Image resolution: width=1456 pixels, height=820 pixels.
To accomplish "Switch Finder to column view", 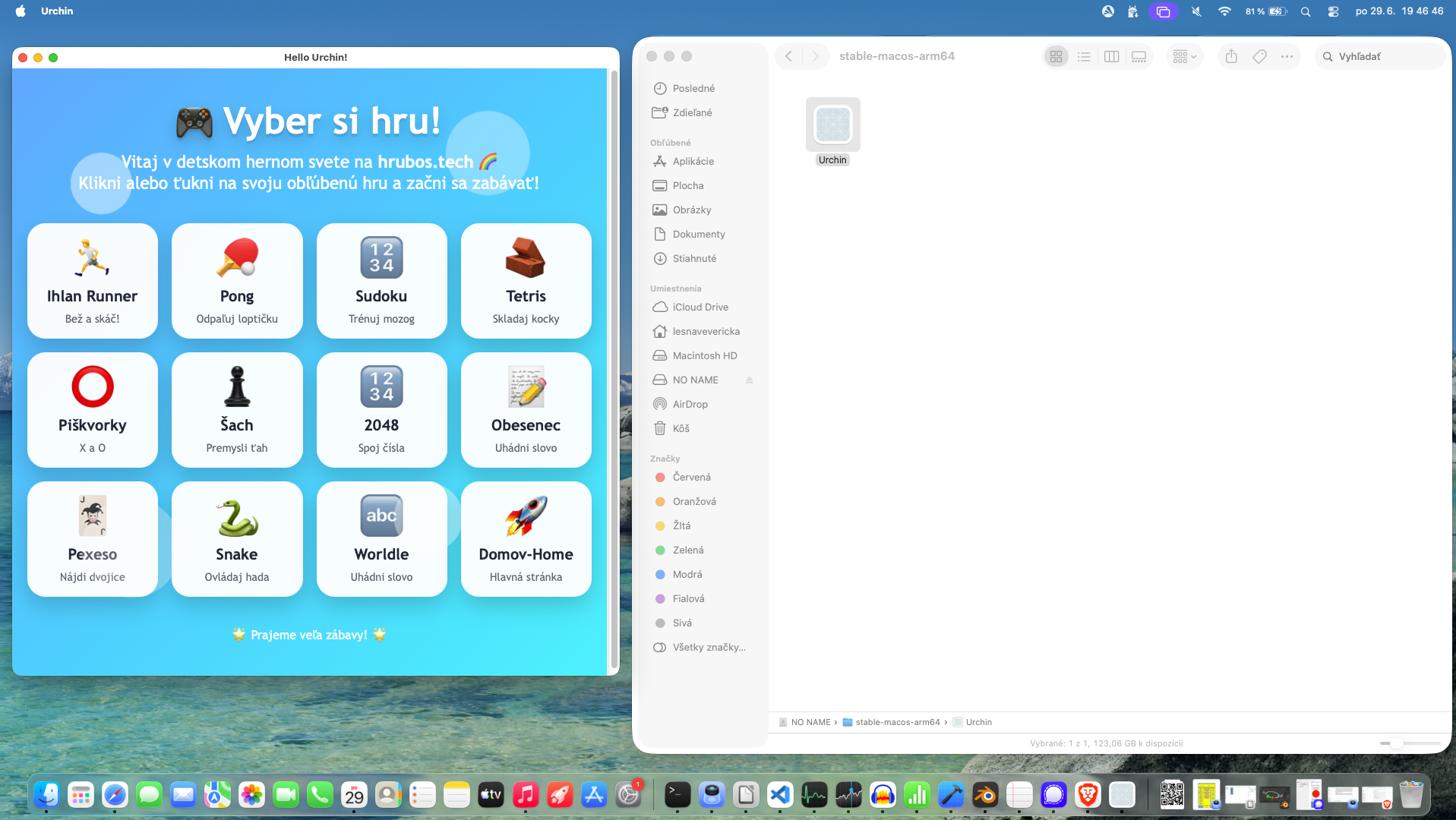I will pos(1111,56).
